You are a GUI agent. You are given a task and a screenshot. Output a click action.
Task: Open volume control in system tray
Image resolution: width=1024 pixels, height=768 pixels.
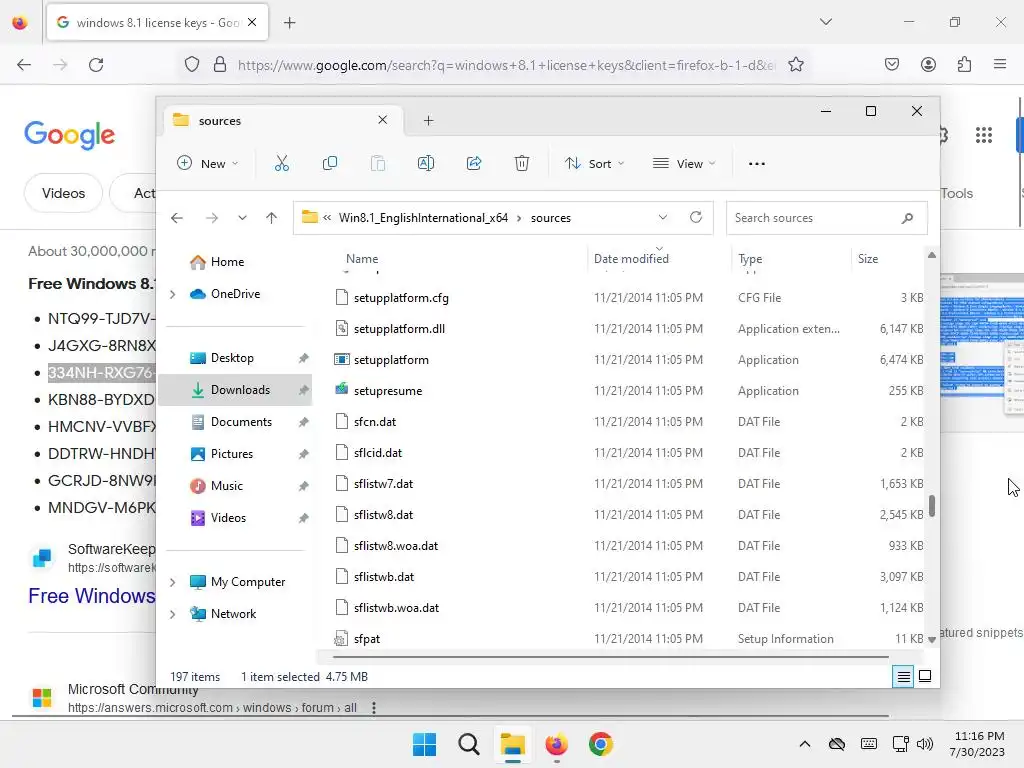coord(925,744)
